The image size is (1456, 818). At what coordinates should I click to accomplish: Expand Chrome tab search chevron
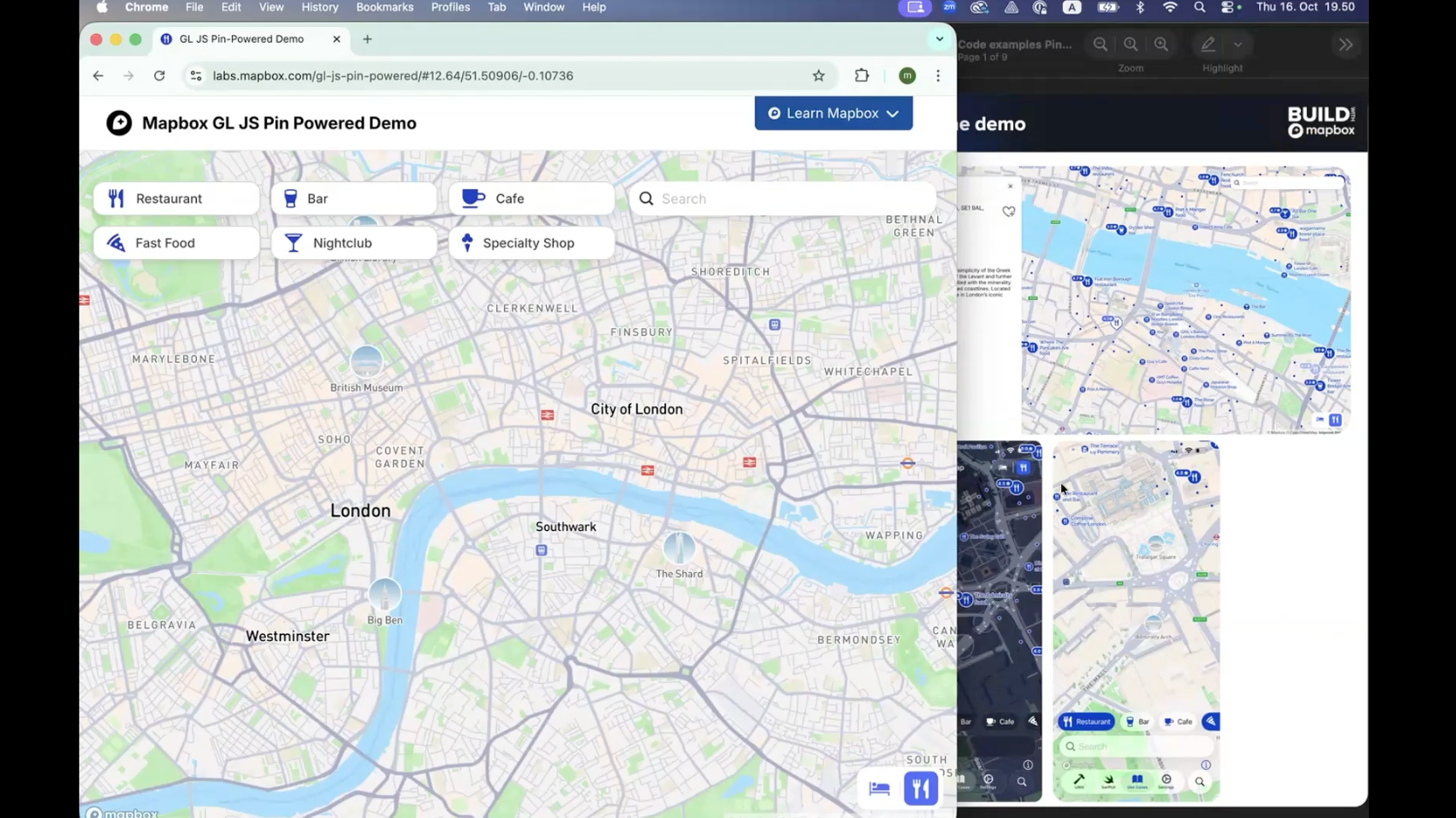pyautogui.click(x=939, y=39)
